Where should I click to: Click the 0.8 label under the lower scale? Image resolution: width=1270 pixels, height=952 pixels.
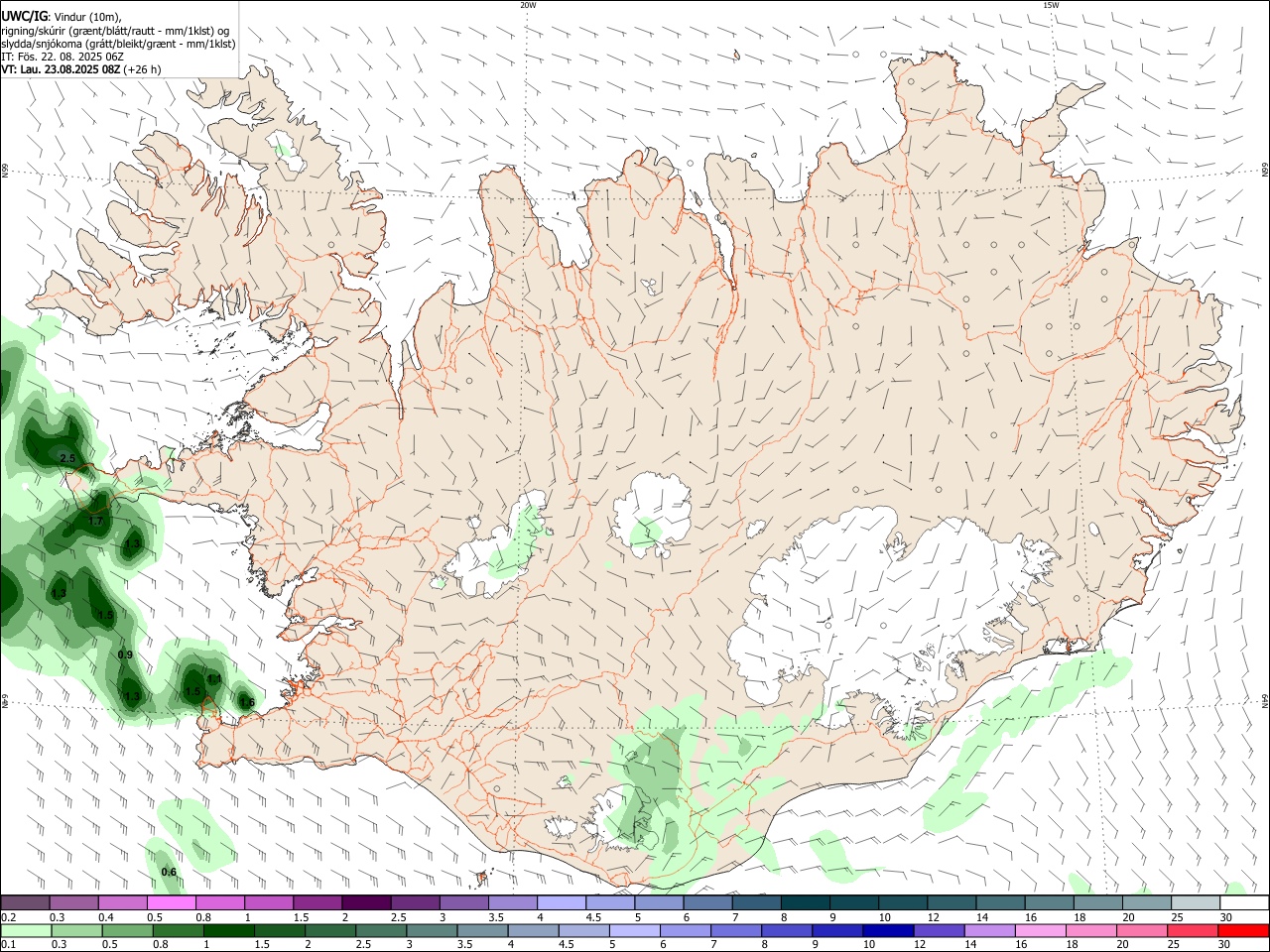(160, 945)
